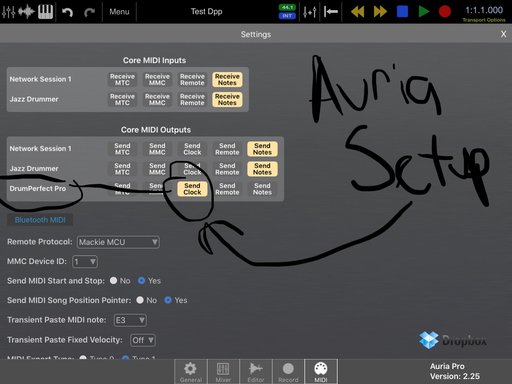
Task: Click the 1:1.1.000 position display
Action: click(x=484, y=10)
